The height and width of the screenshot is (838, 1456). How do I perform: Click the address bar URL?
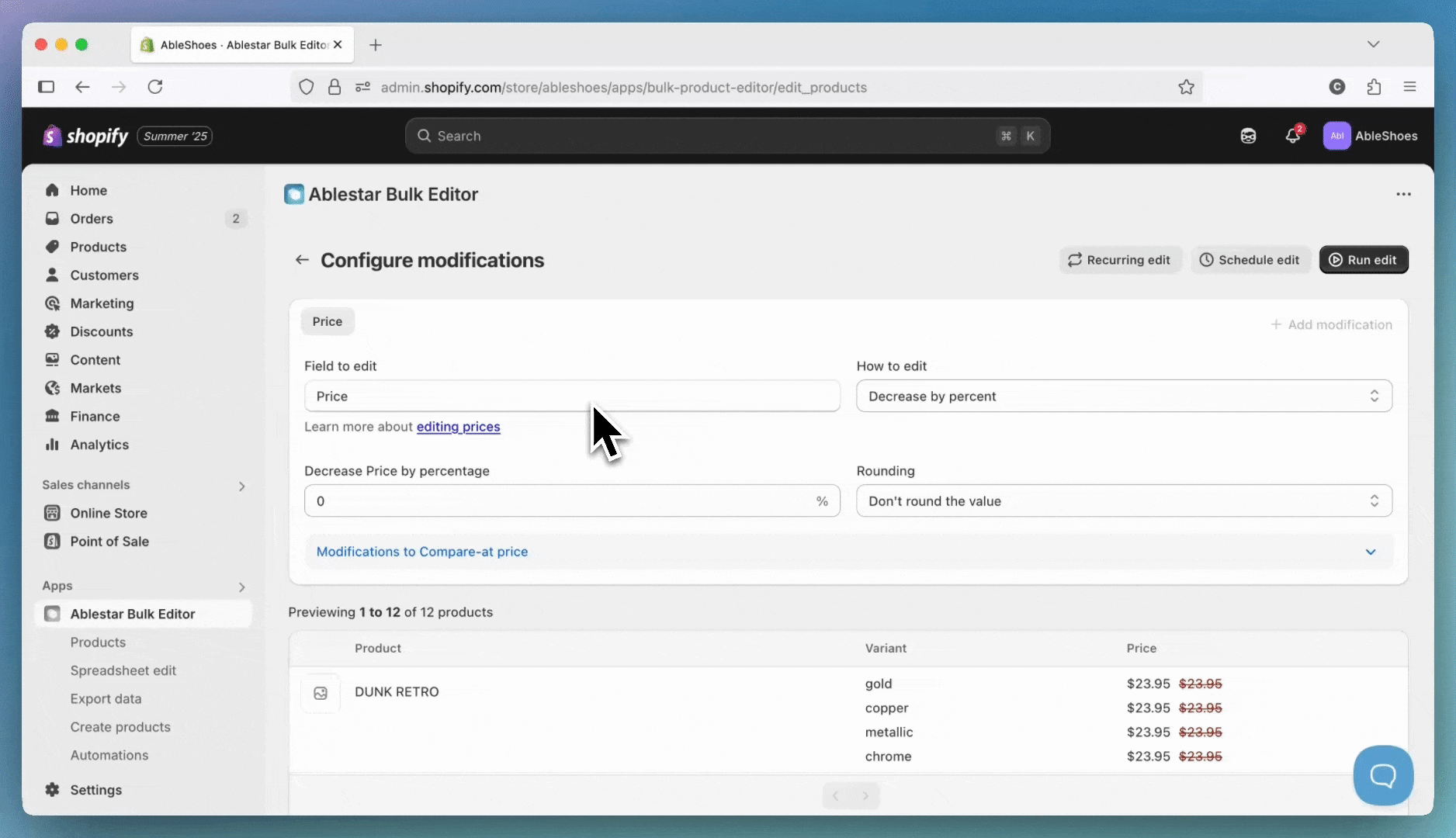click(x=623, y=87)
